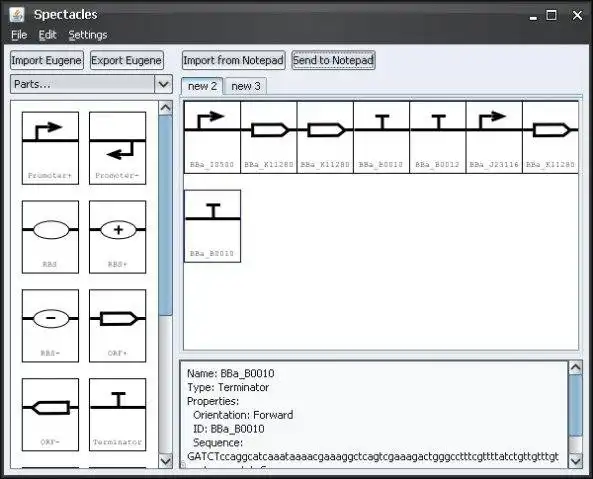Select the BBa_B0010 terminator in the top row
The width and height of the screenshot is (593, 479).
point(382,137)
